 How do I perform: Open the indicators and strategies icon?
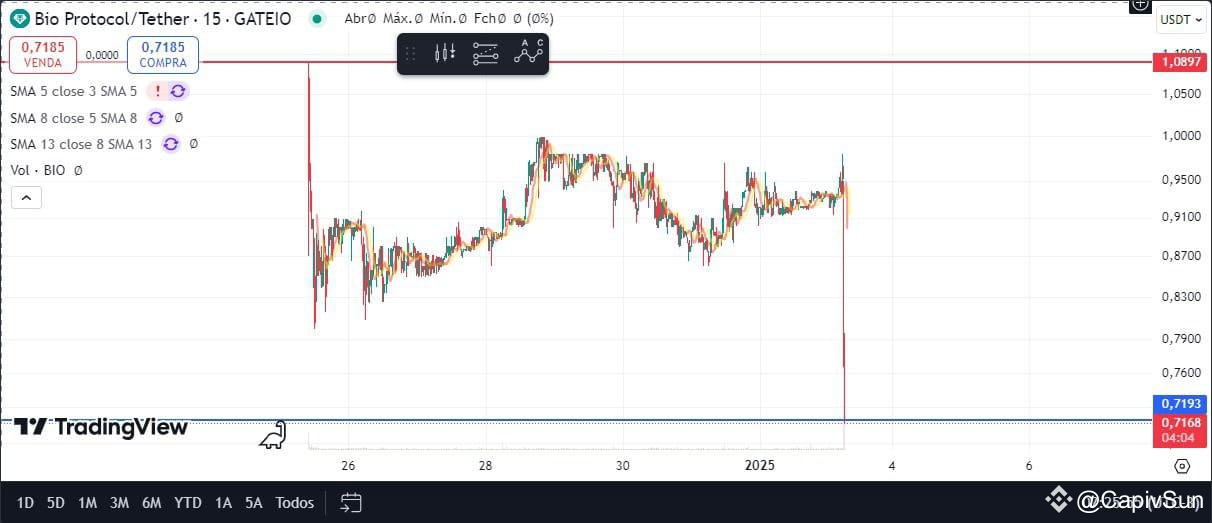click(x=485, y=54)
